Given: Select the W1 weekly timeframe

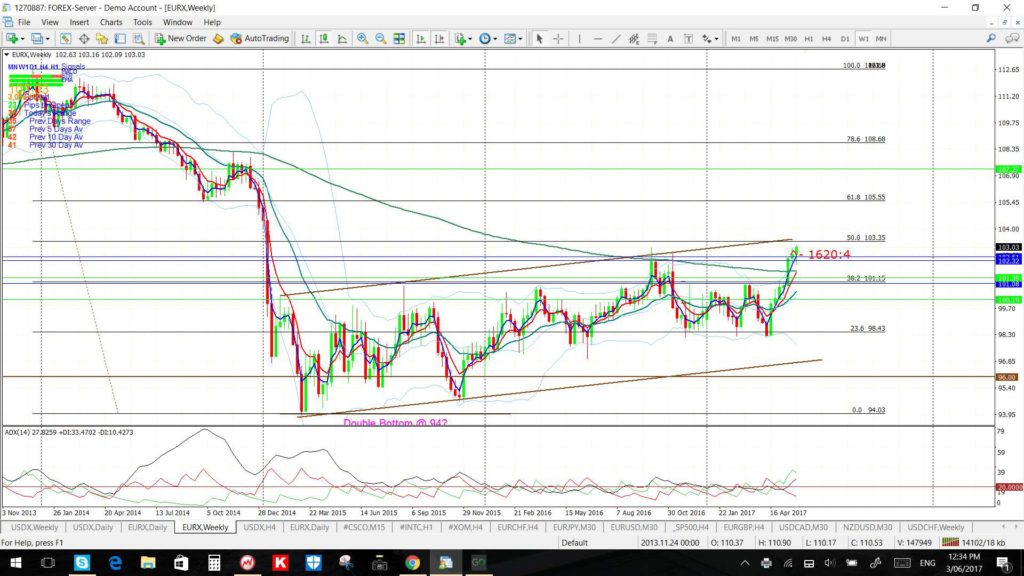Looking at the screenshot, I should (x=863, y=39).
